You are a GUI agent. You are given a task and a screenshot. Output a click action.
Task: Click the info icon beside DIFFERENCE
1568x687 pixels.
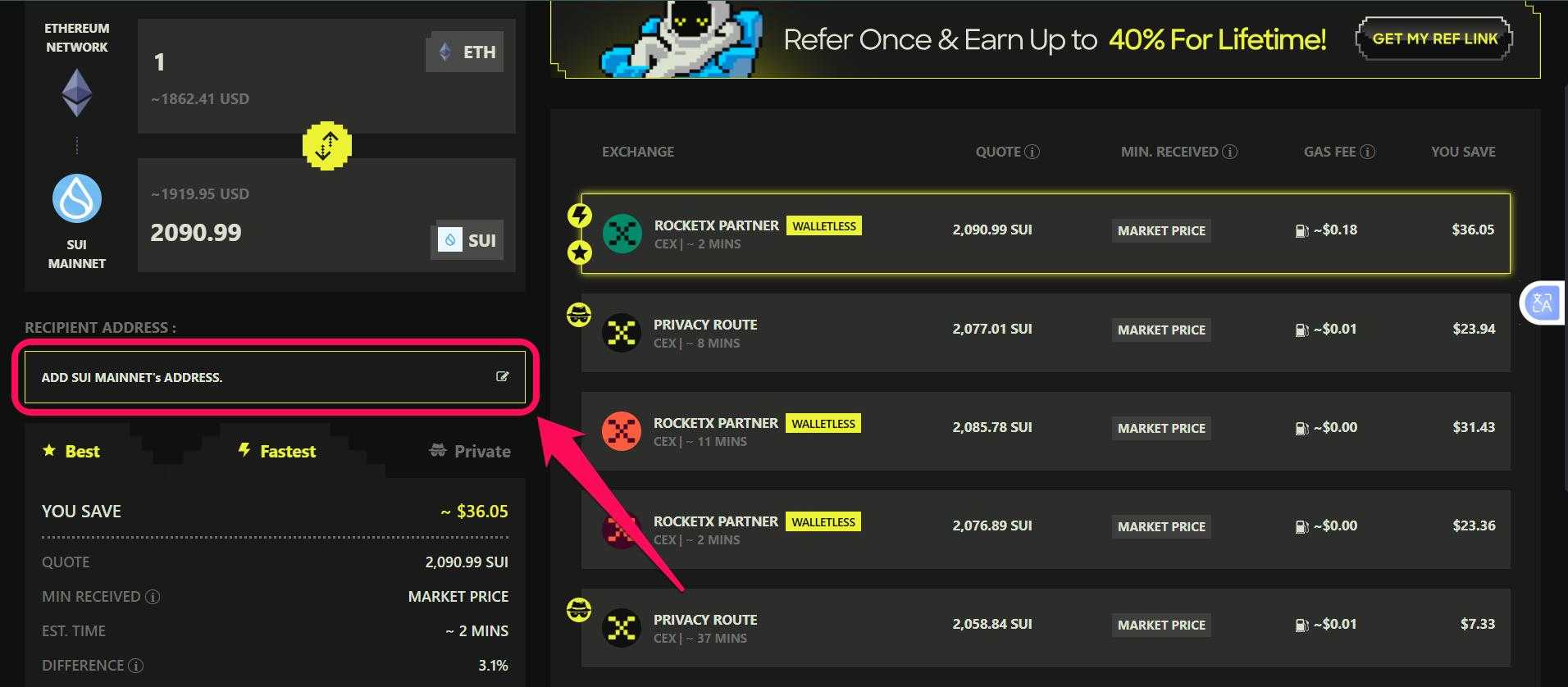click(x=136, y=666)
